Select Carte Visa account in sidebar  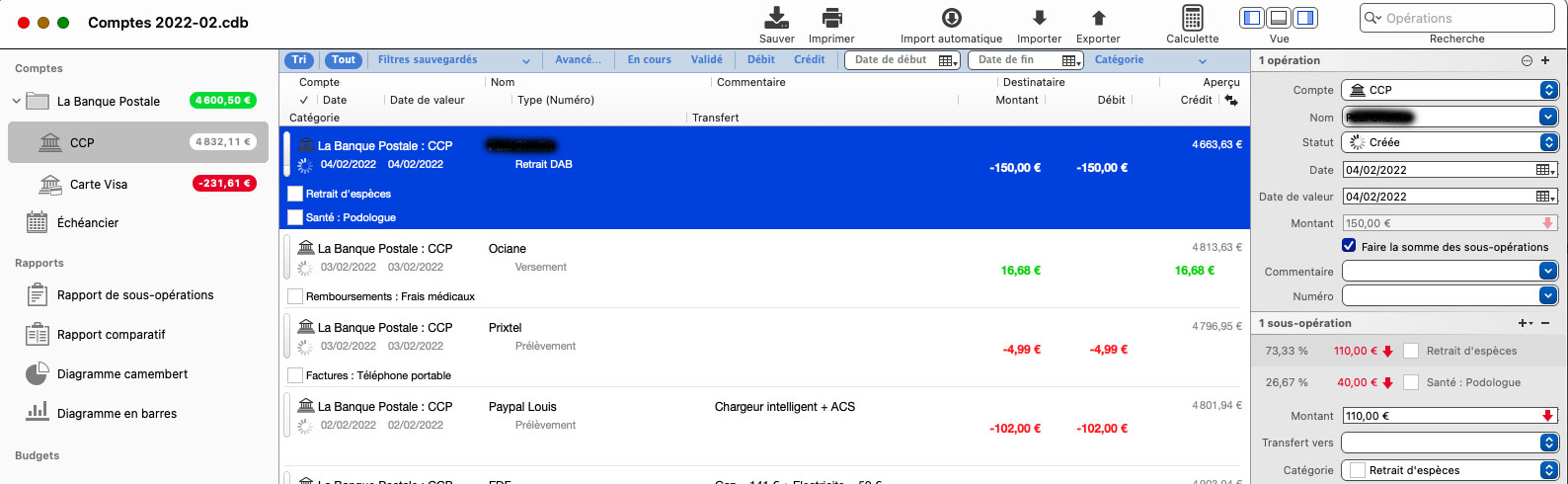point(138,184)
